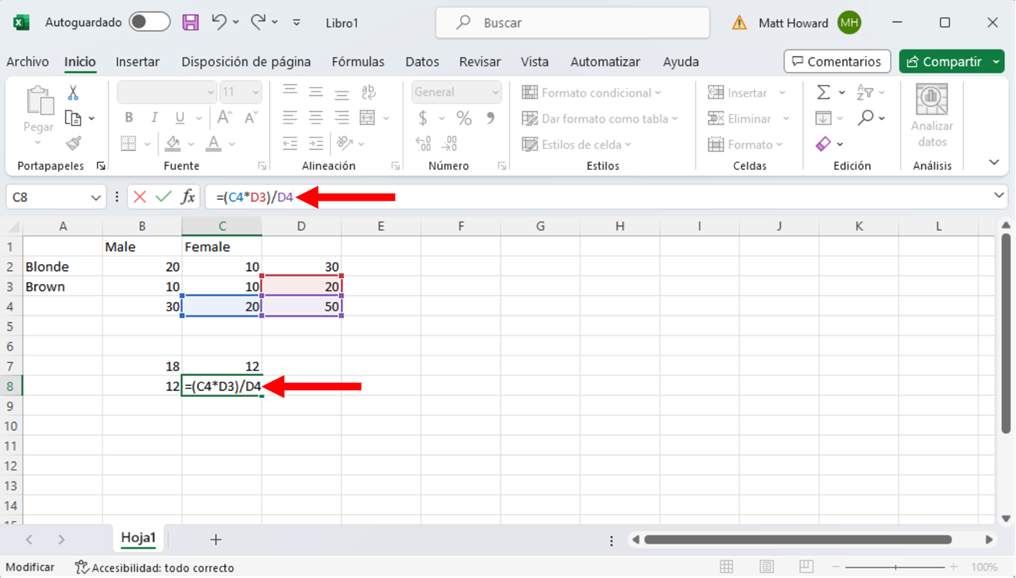
Task: Select cell D4 containing 50
Action: click(301, 306)
